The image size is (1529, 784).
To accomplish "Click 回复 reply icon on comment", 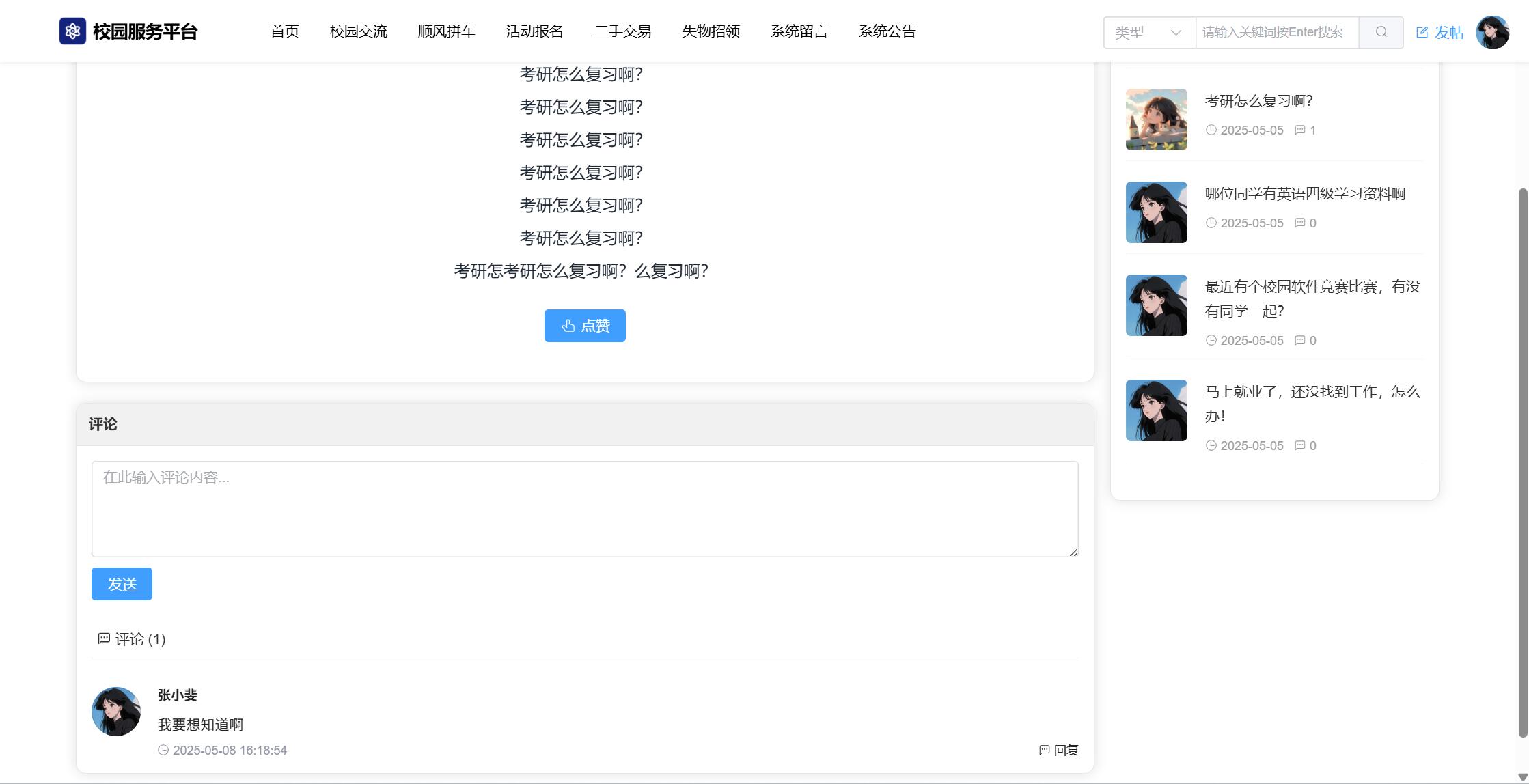I will tap(1044, 750).
